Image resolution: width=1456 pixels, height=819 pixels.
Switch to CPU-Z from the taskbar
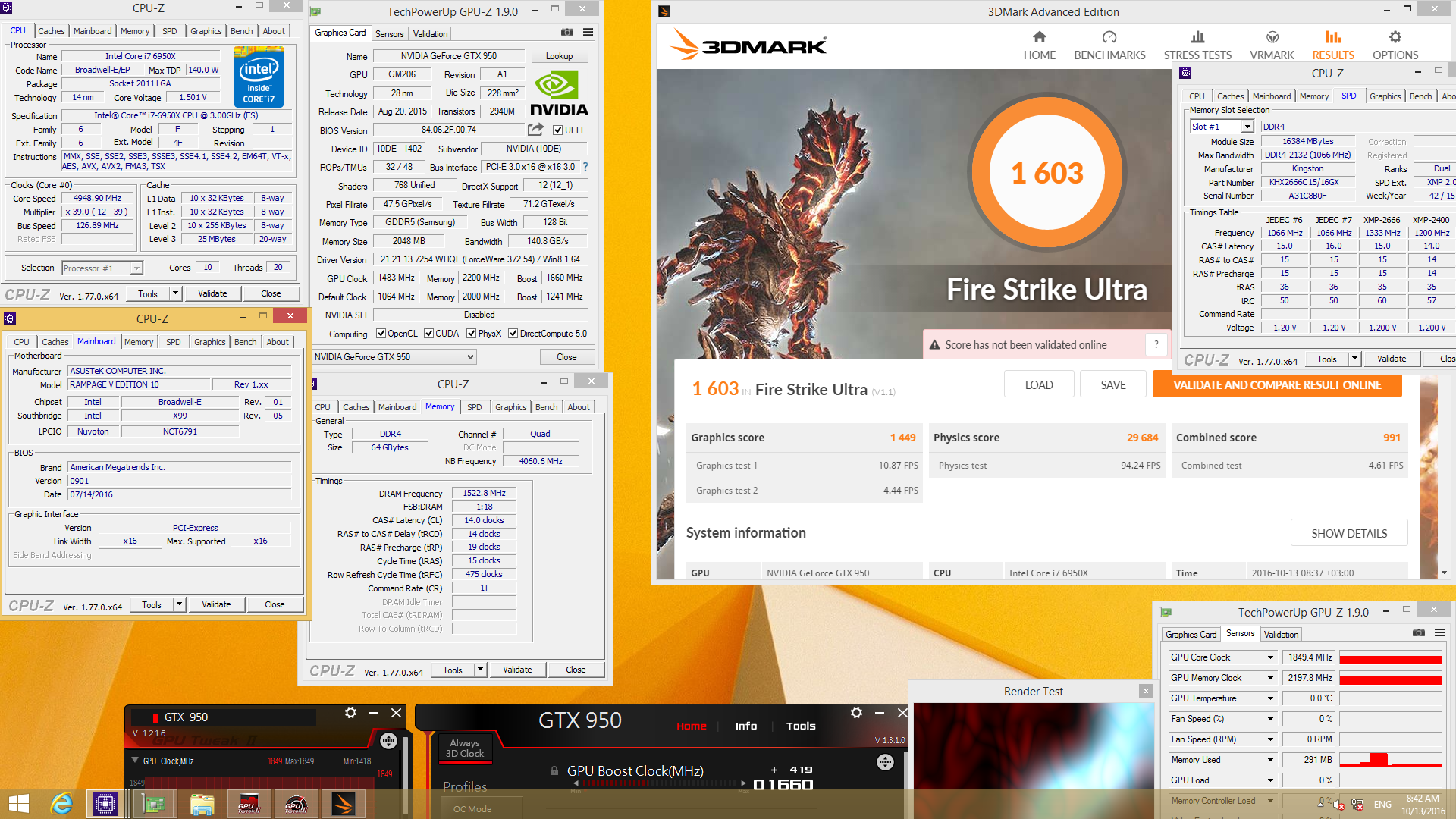coord(105,804)
